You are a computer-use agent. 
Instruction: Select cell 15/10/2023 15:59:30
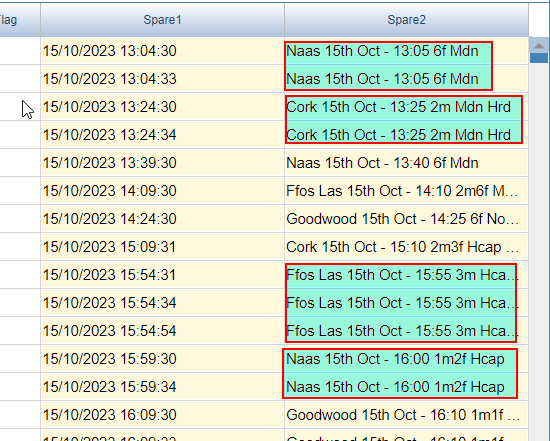coord(162,359)
